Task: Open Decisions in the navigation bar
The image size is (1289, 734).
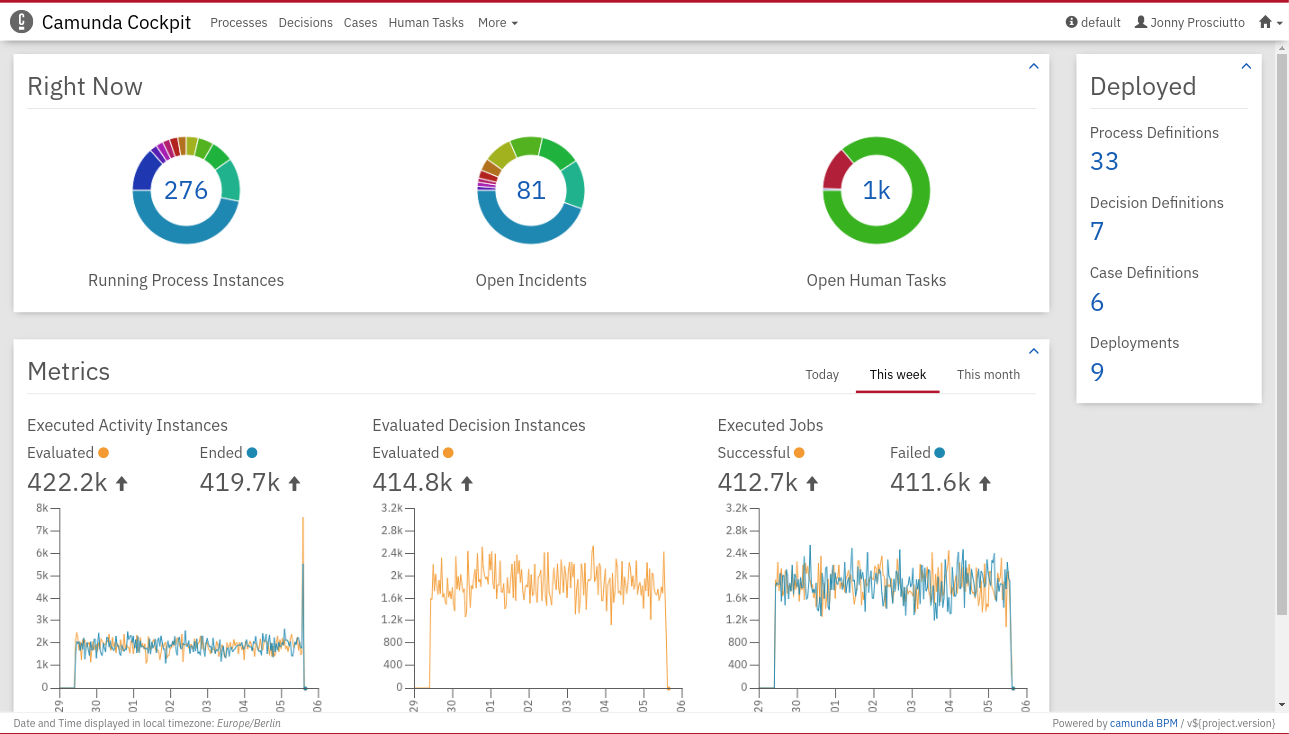Action: [306, 22]
